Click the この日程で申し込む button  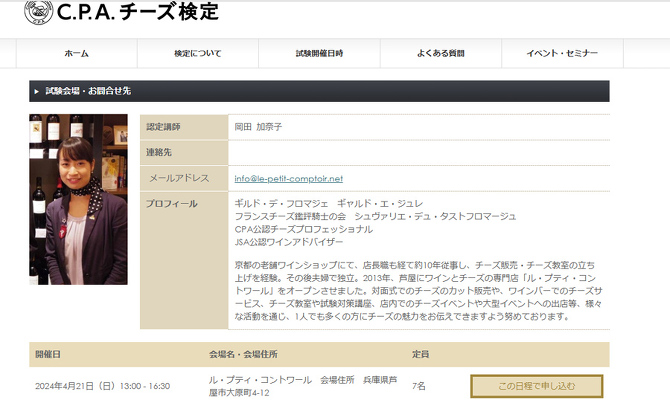click(x=537, y=386)
